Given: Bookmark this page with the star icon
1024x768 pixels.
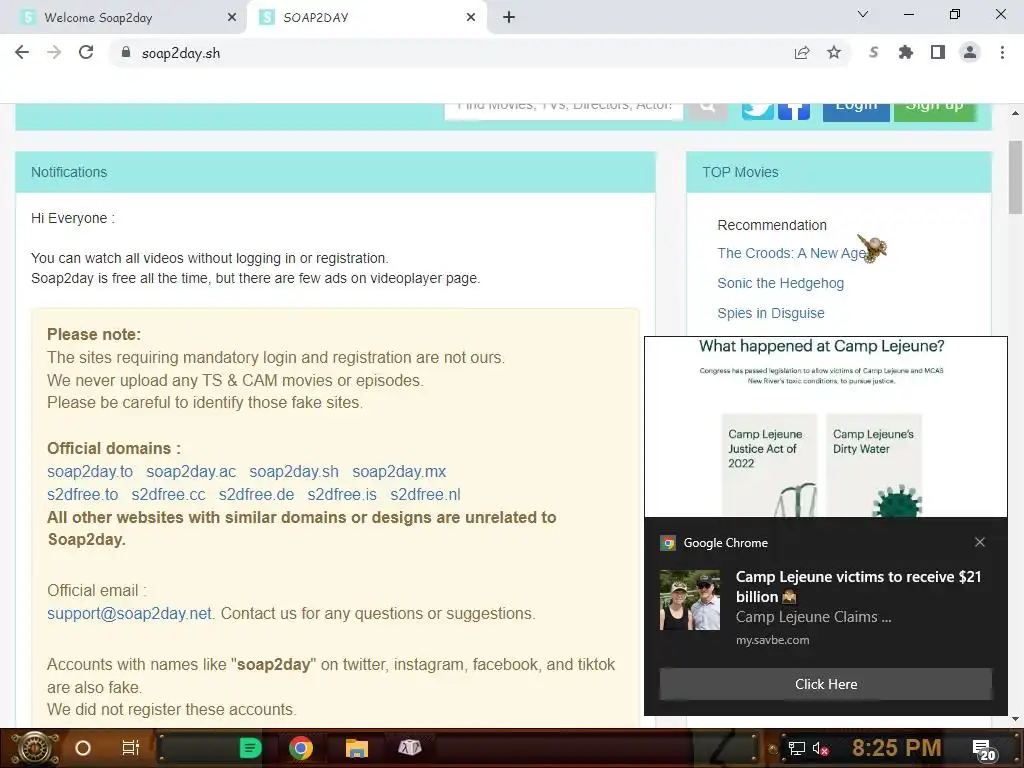Looking at the screenshot, I should (834, 52).
